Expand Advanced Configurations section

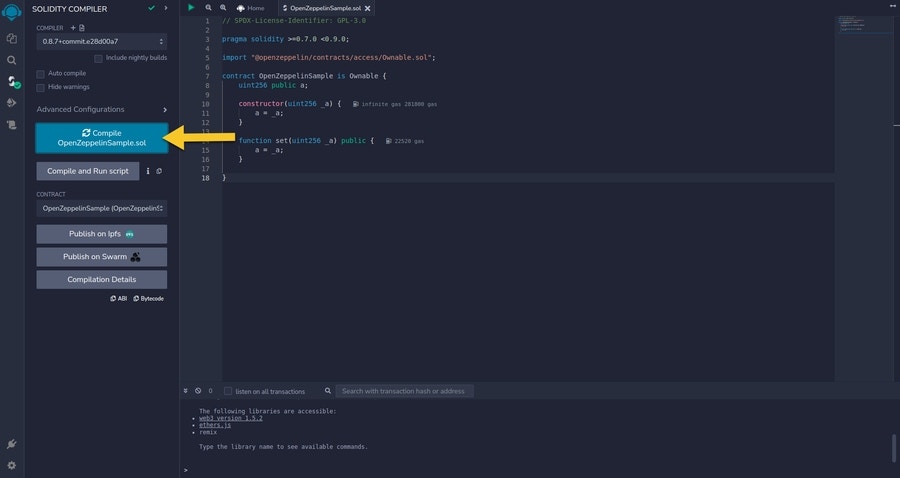[x=102, y=109]
